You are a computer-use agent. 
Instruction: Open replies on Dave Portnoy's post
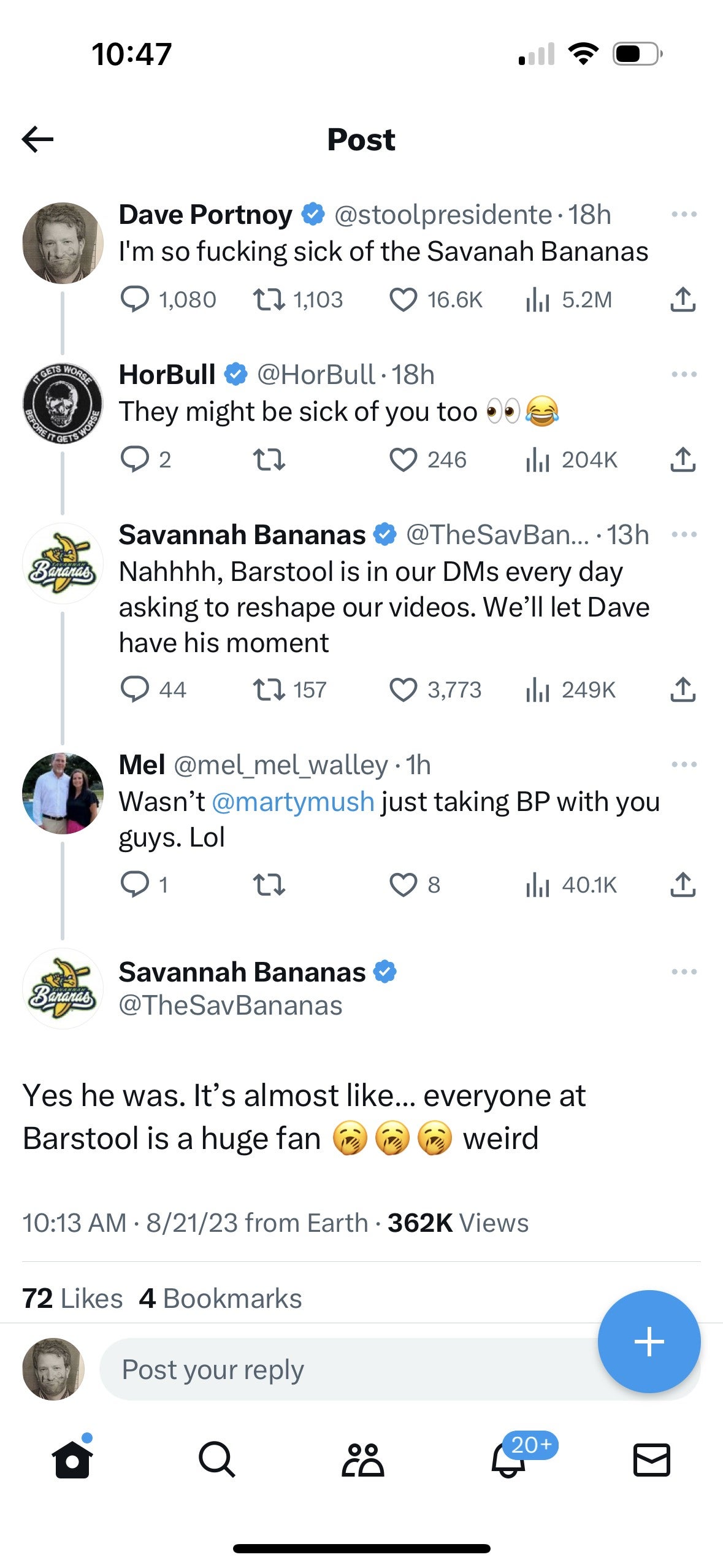pyautogui.click(x=135, y=300)
